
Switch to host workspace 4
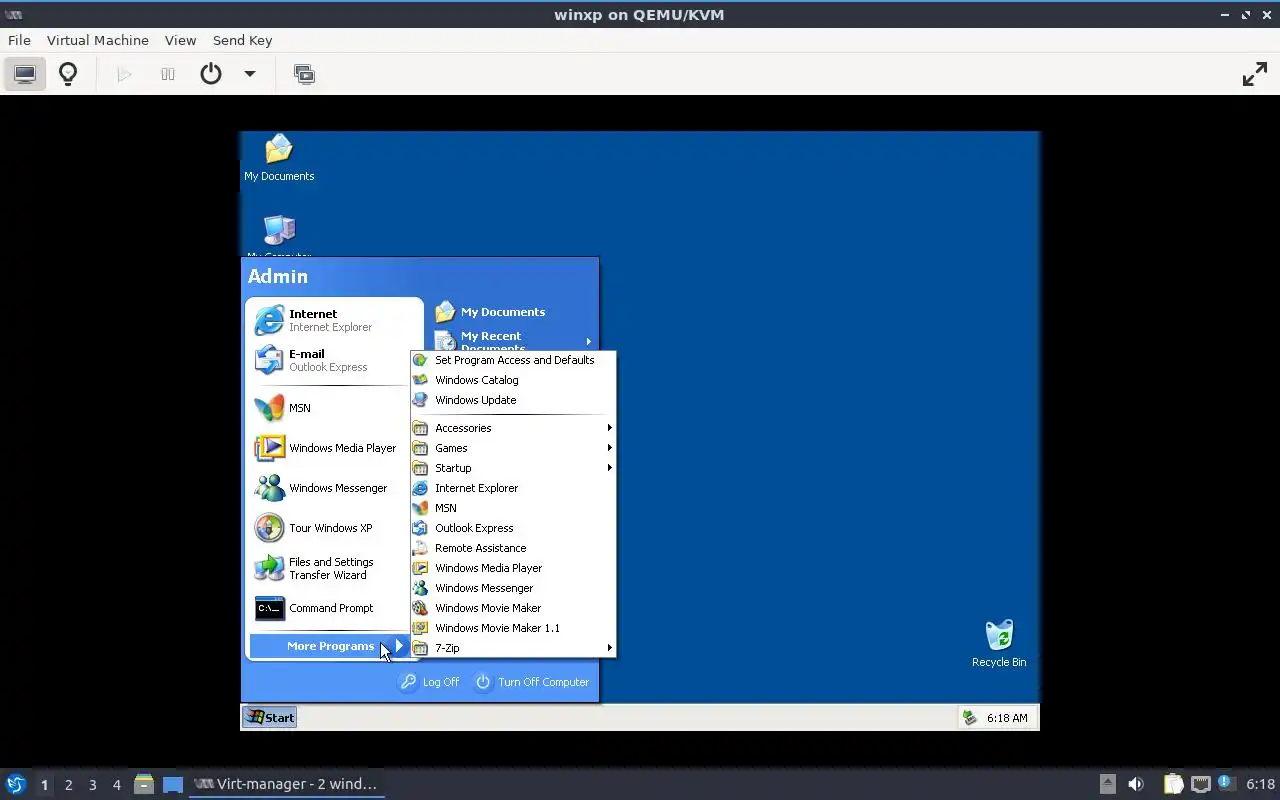(117, 785)
